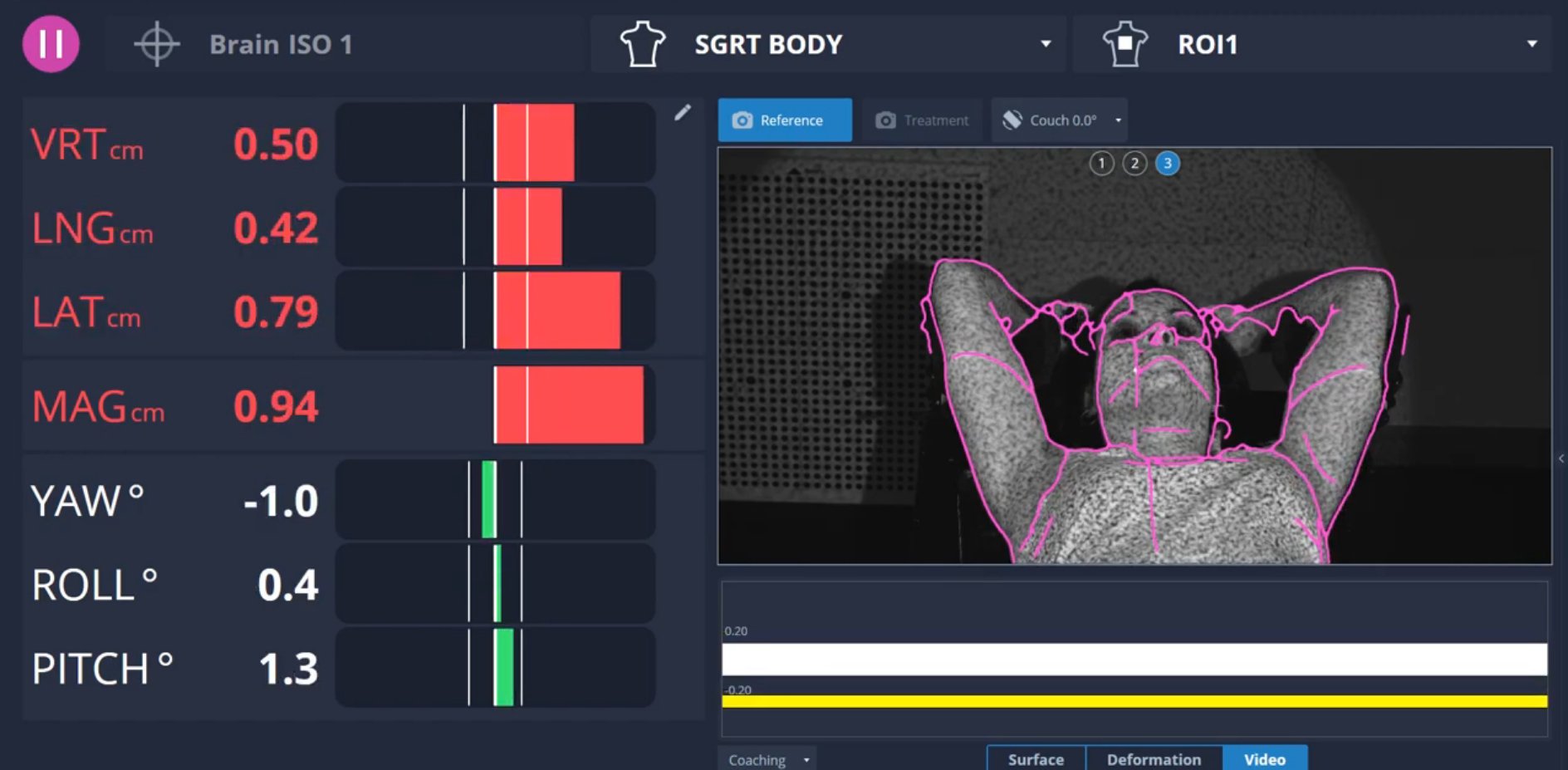
Task: Expand the ROI1 dropdown arrow
Action: click(x=1532, y=44)
